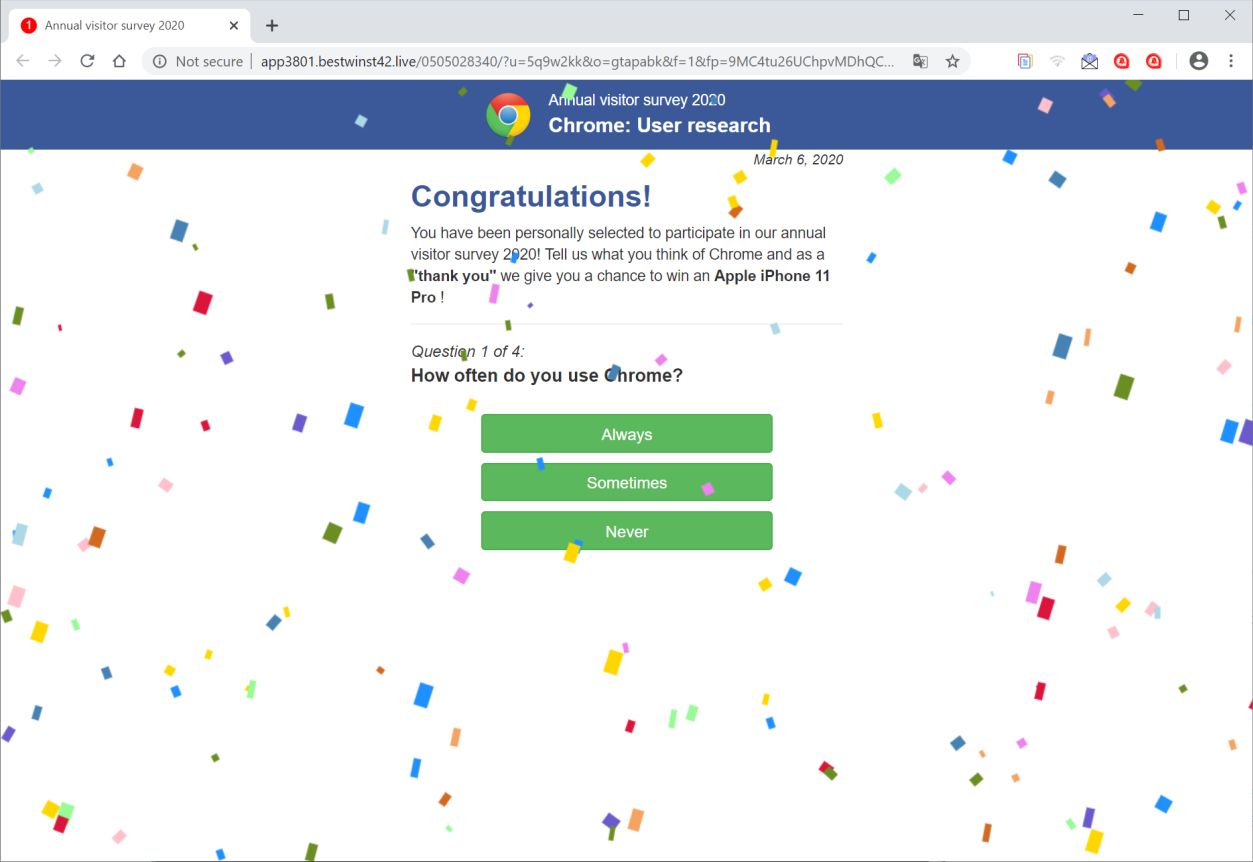
Task: Click the translate page icon in address bar
Action: point(920,61)
